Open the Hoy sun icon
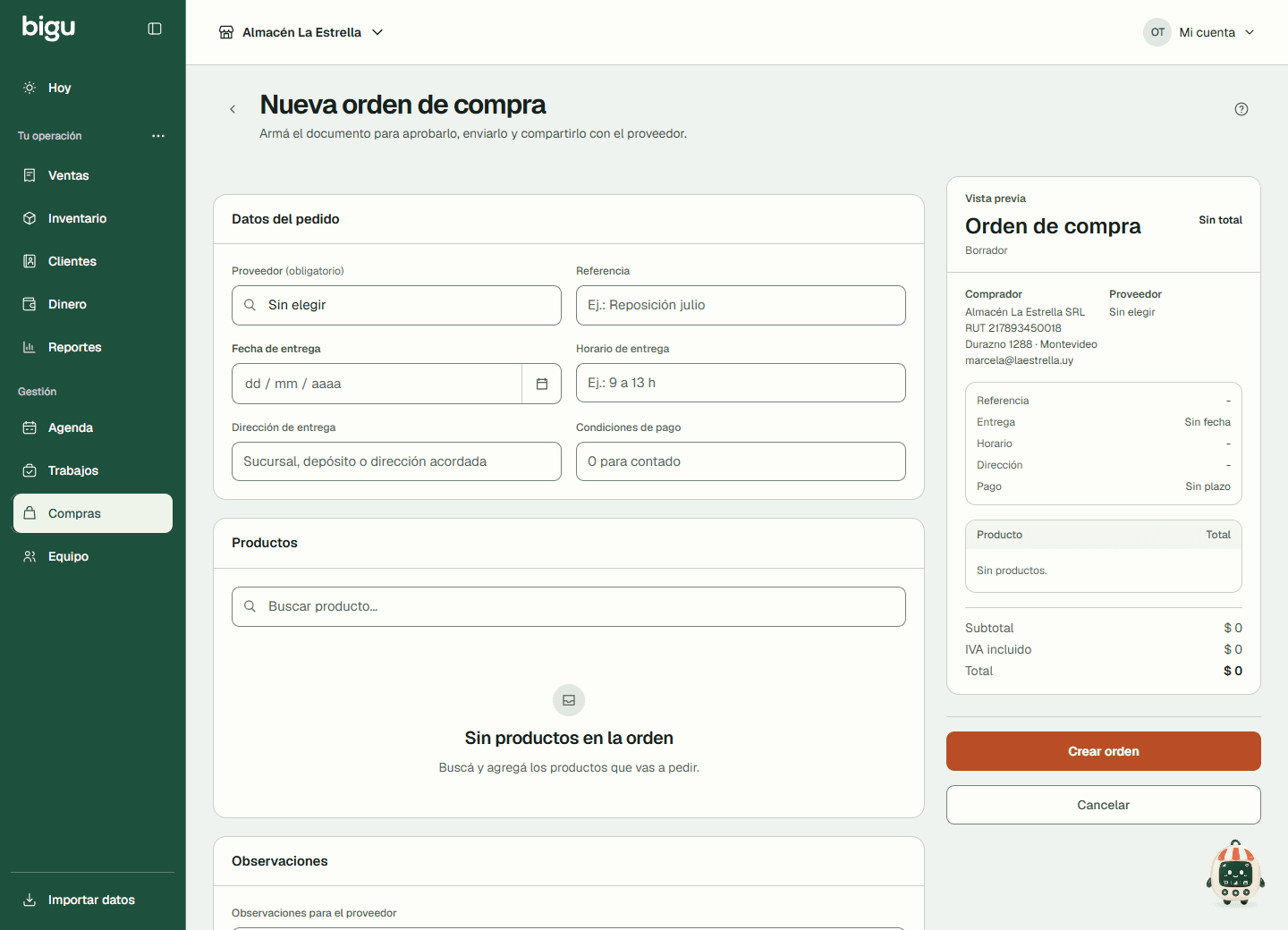 [30, 88]
